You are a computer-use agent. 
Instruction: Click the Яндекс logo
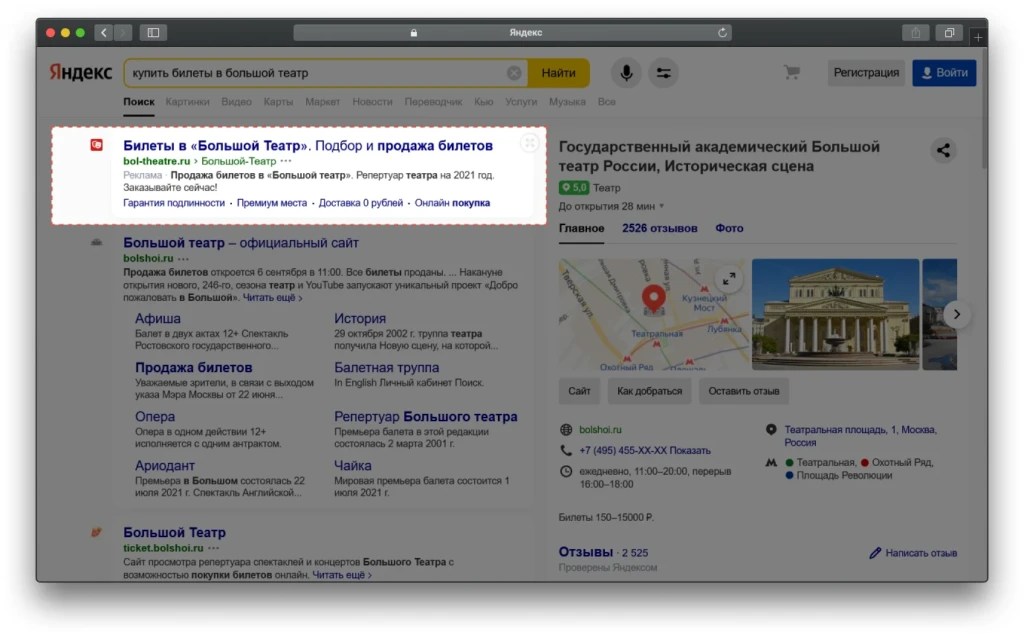coord(81,72)
